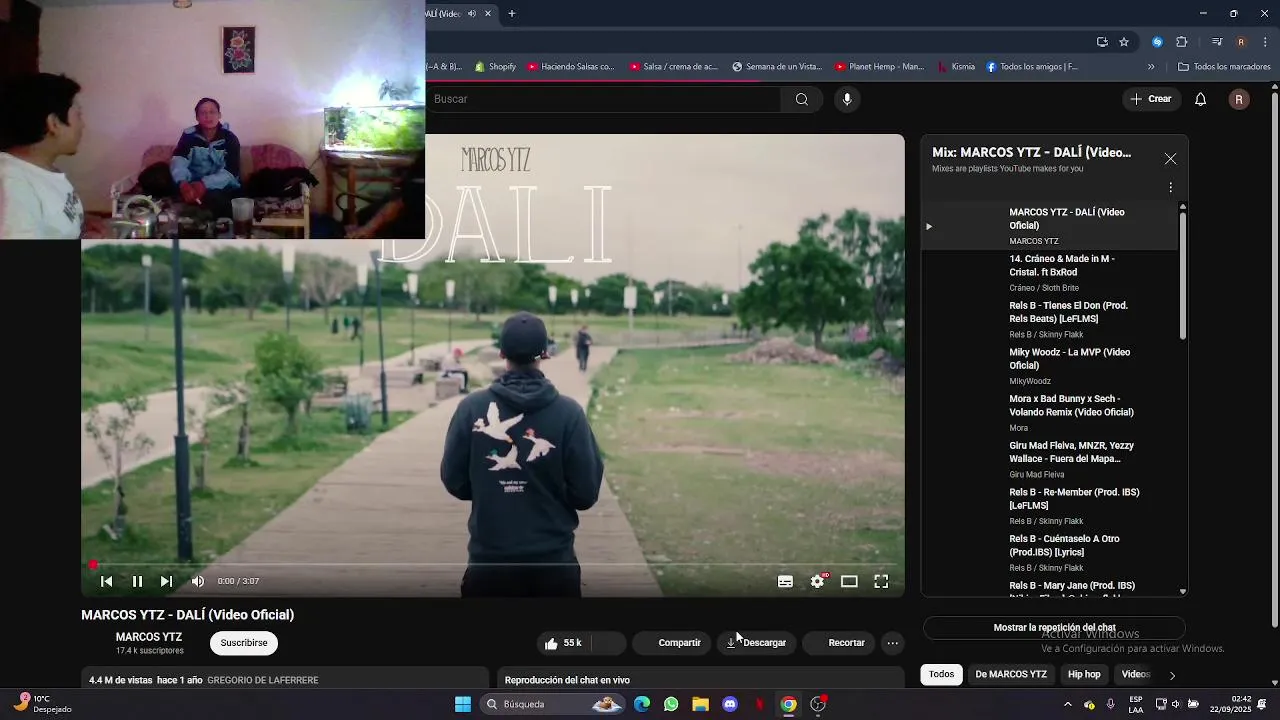Open YouTube notifications bell

[1201, 99]
